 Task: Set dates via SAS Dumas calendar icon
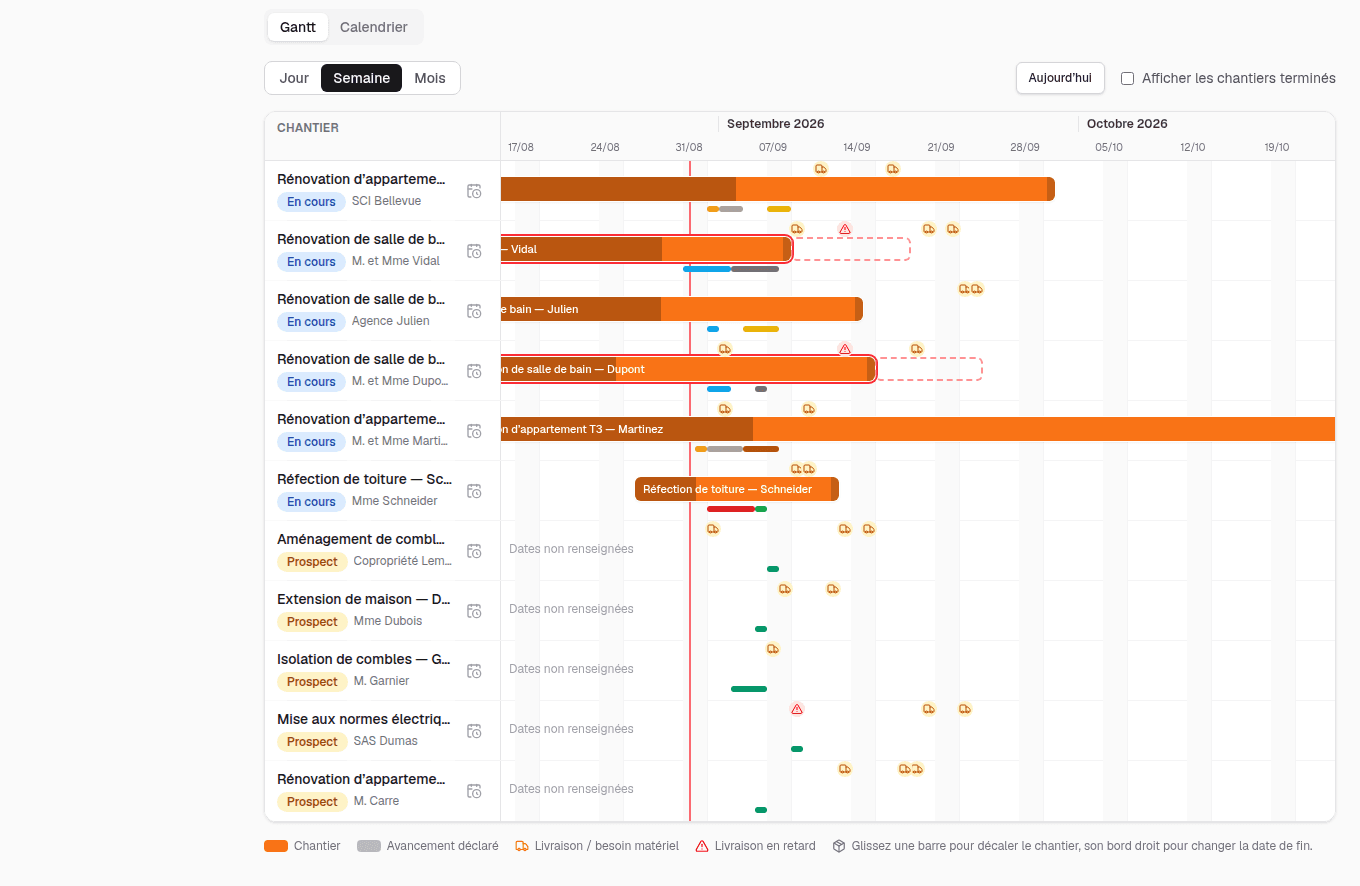coord(475,731)
